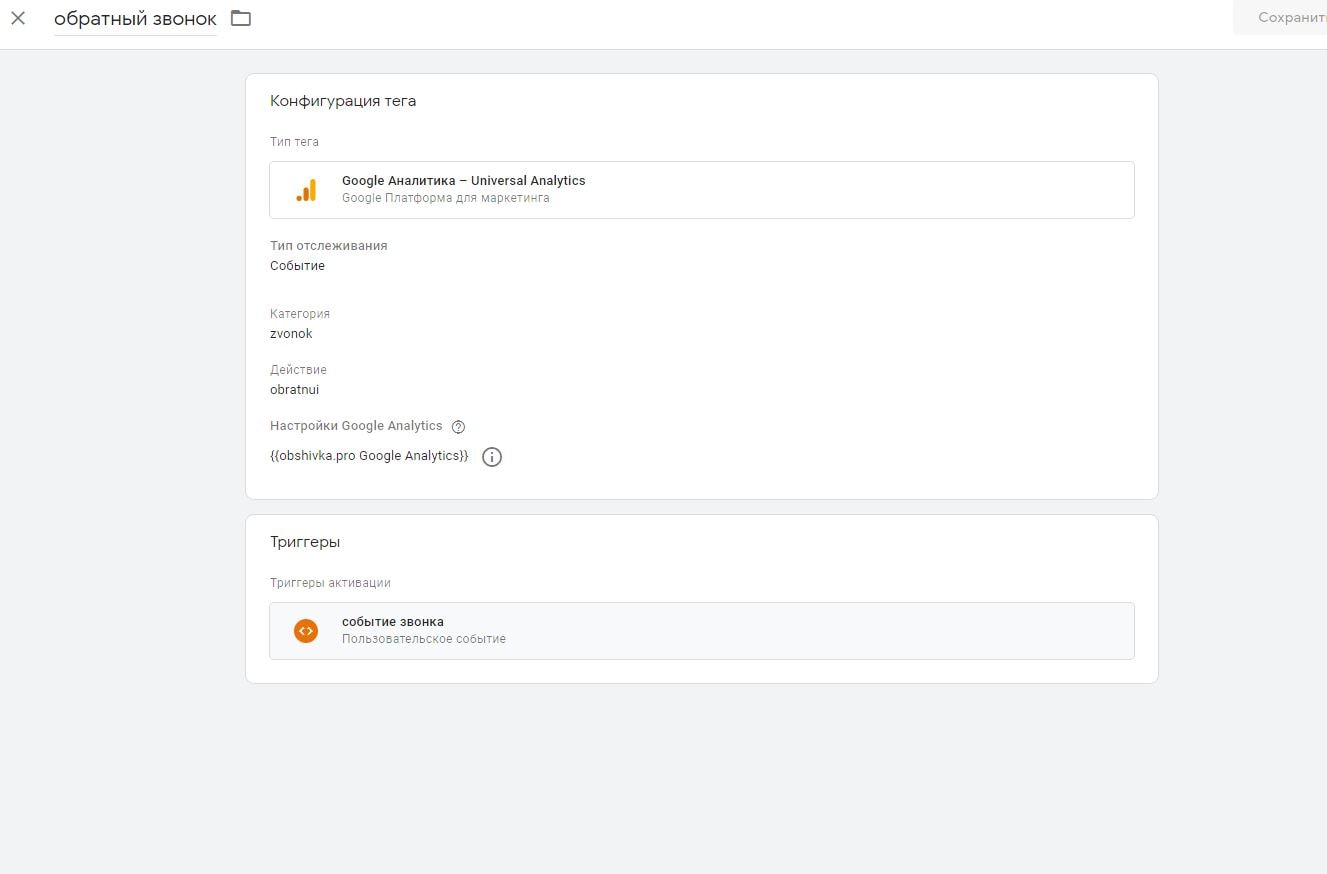Open the folder icon next to tag name

[x=241, y=18]
